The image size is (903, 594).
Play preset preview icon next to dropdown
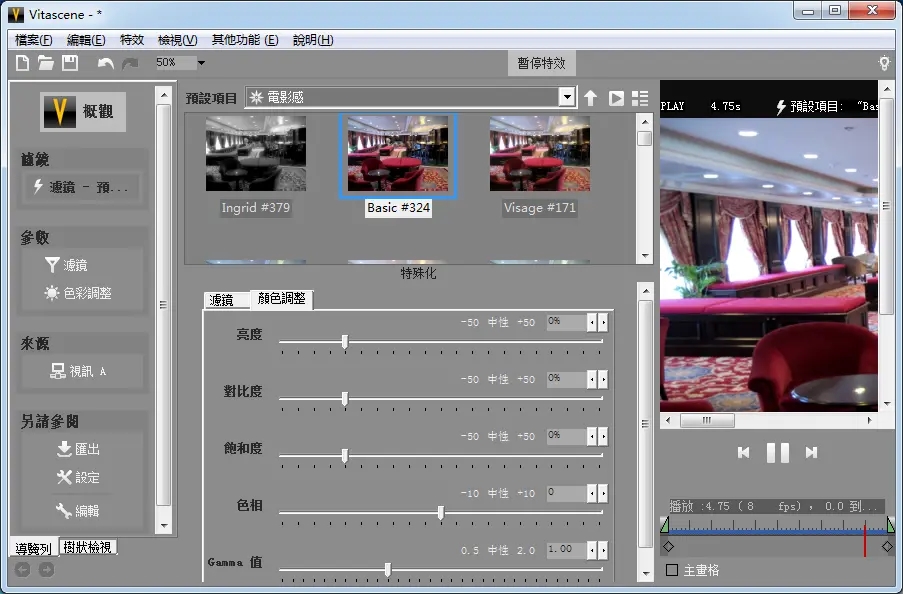pyautogui.click(x=616, y=98)
